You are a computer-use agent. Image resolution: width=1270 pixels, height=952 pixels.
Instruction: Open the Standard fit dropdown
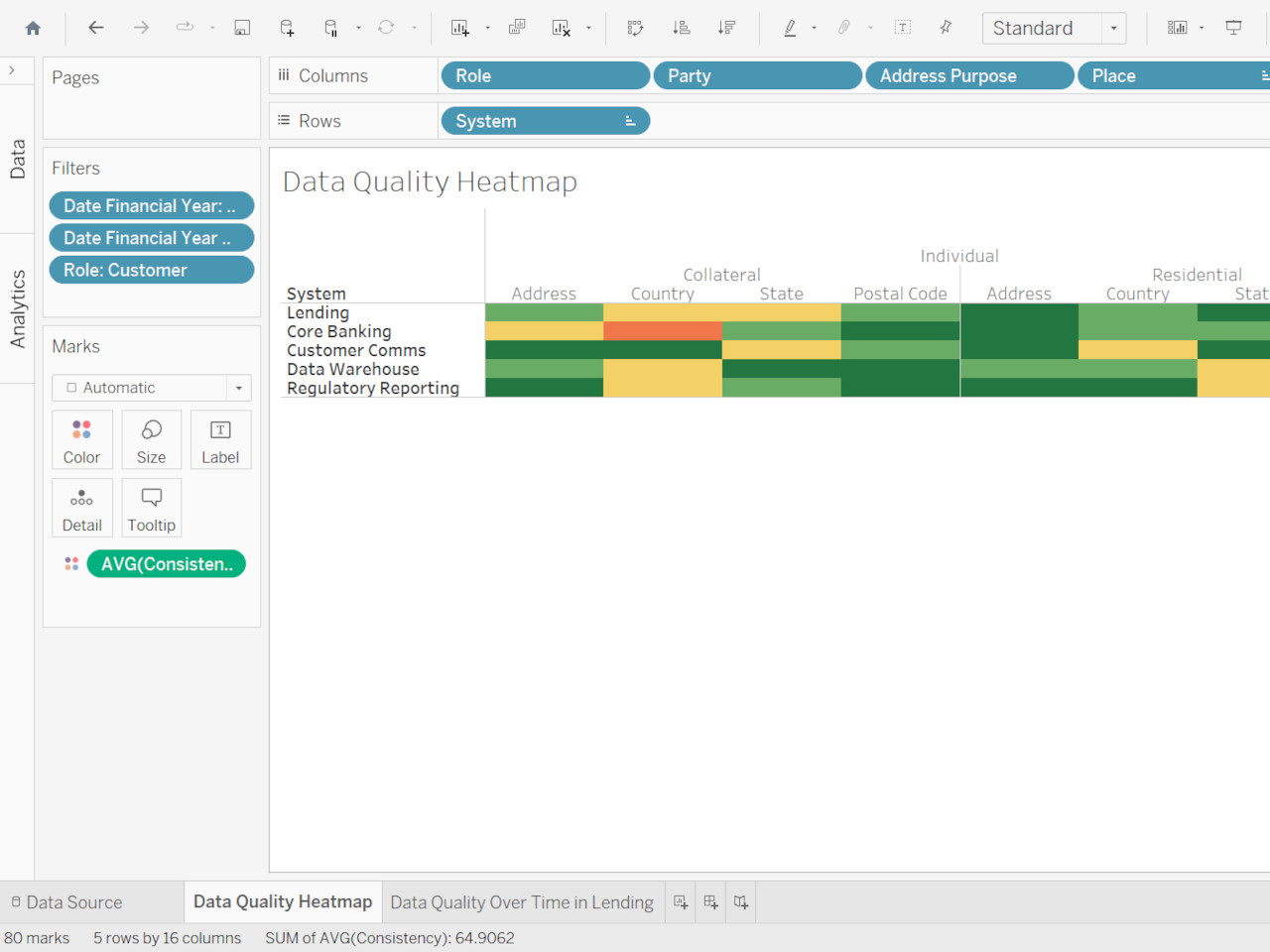click(1113, 28)
